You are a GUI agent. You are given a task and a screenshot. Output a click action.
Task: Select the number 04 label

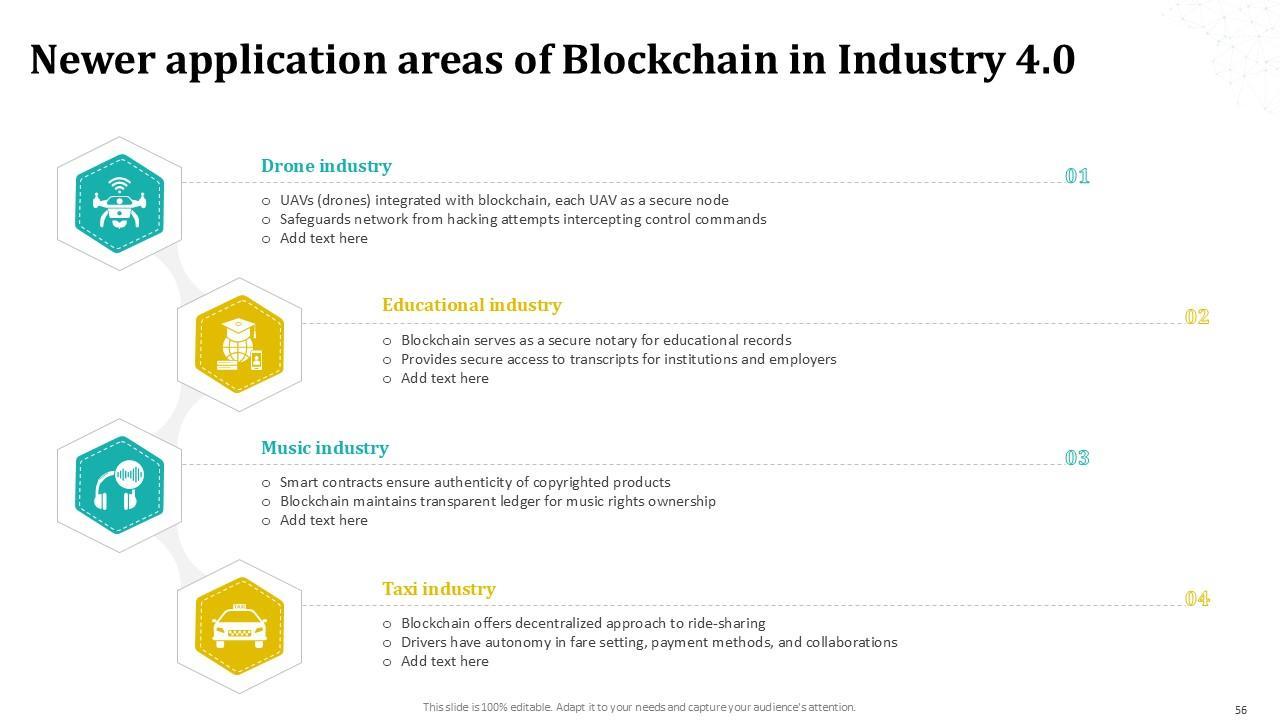(1197, 599)
